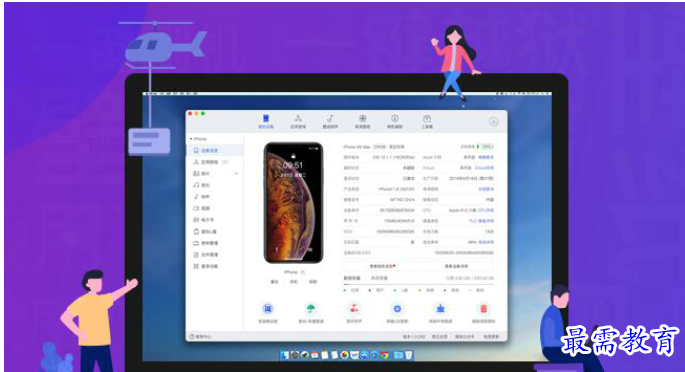Click the blue install-app shortcut icon
Screen dimensions: 685x372
268,309
